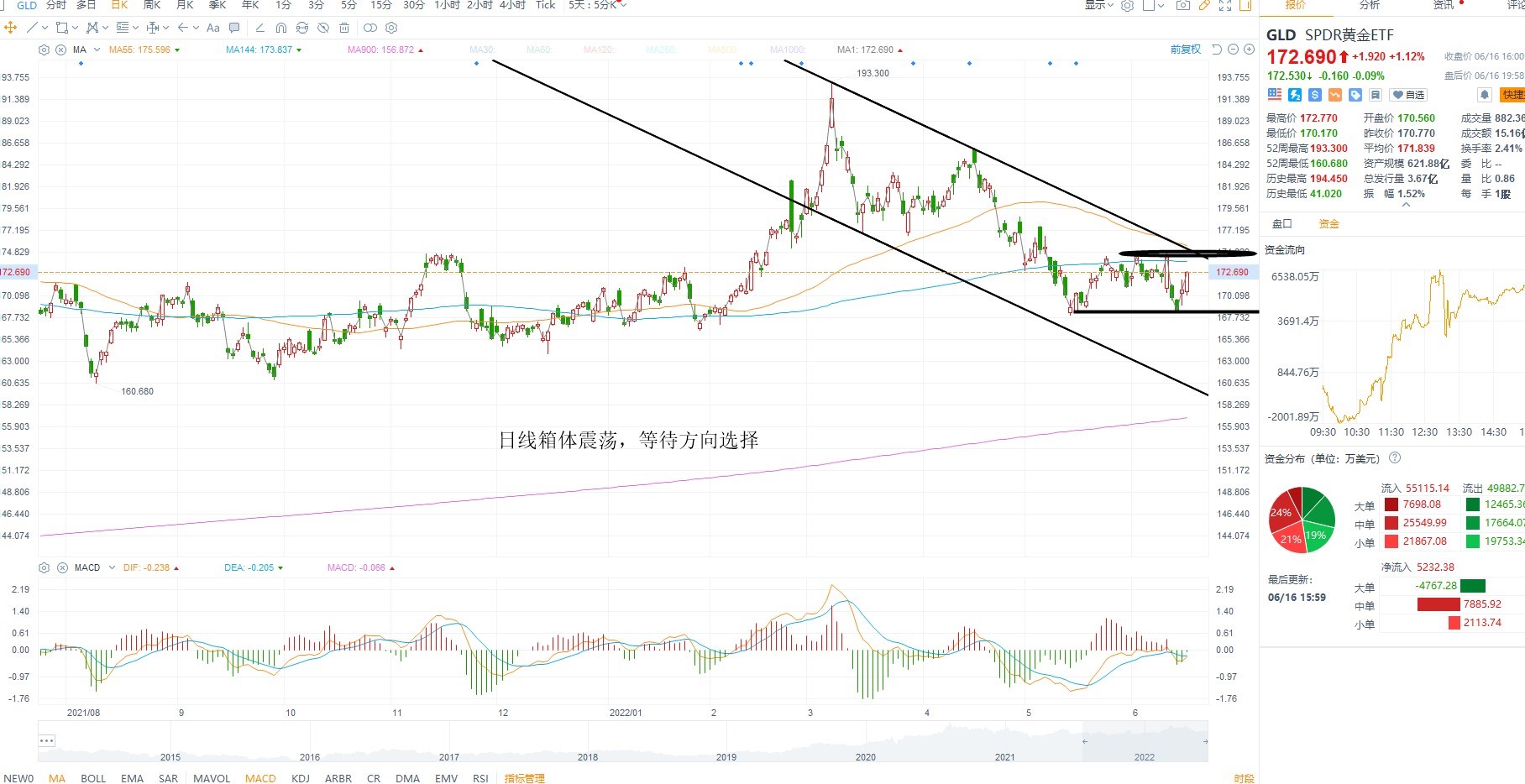Click the navigator left range handle
Screen dimensions: 1525x784
[1084, 741]
